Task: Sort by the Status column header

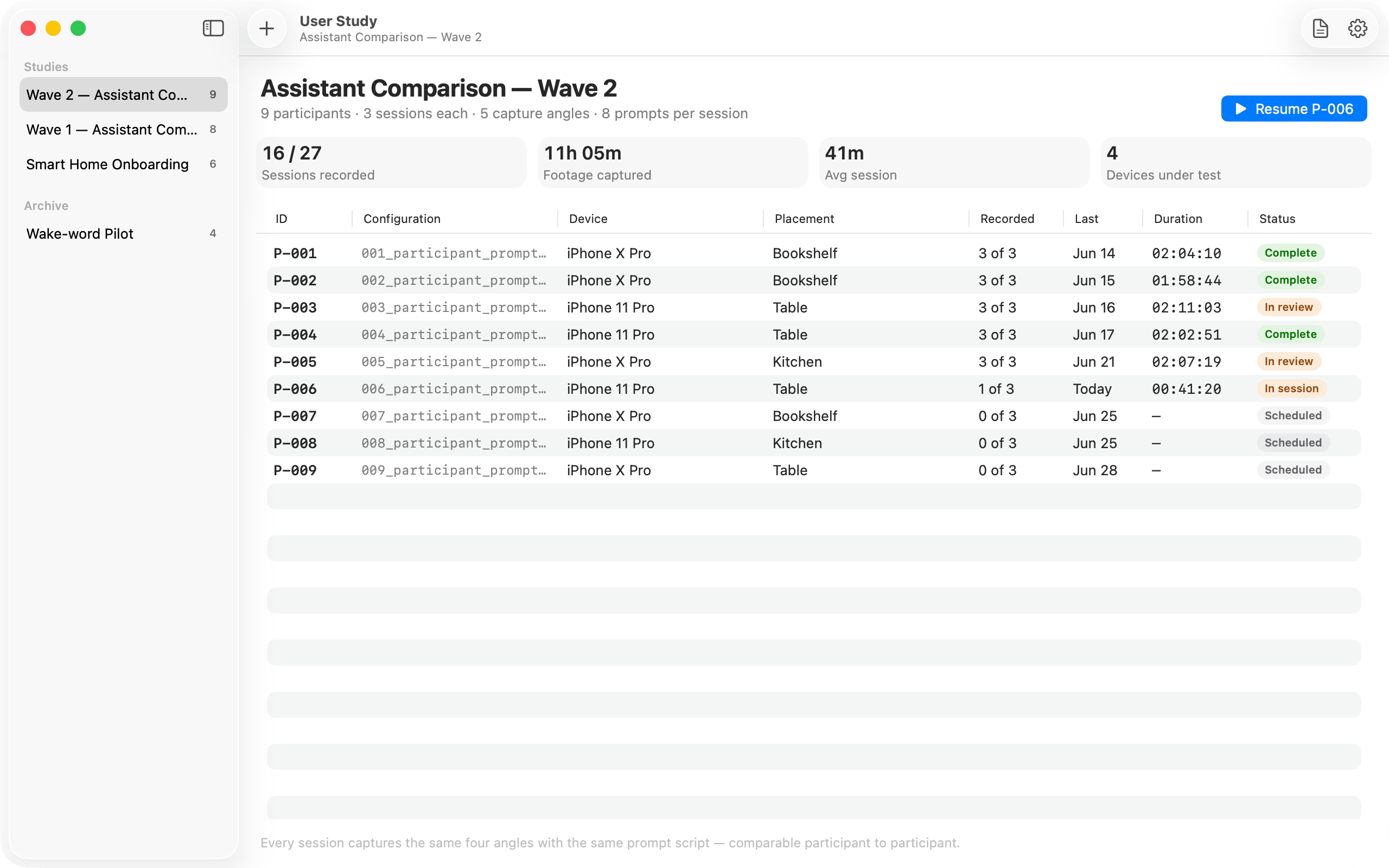Action: (x=1277, y=219)
